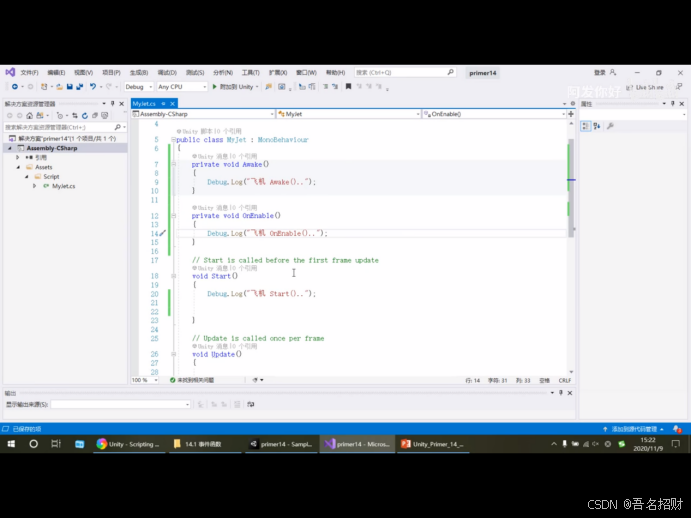Image resolution: width=692 pixels, height=519 pixels.
Task: Open the 显示输出来源 dropdown
Action: 120,405
